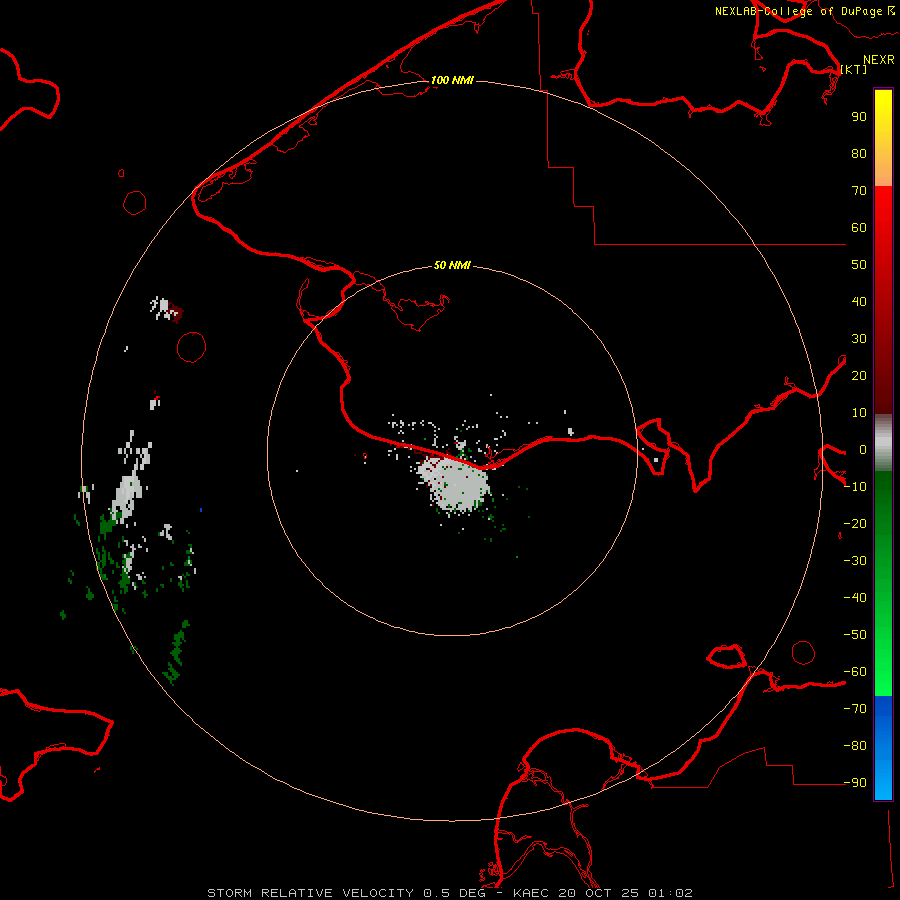Click the green elongated echo streak in southwest

pos(175,653)
